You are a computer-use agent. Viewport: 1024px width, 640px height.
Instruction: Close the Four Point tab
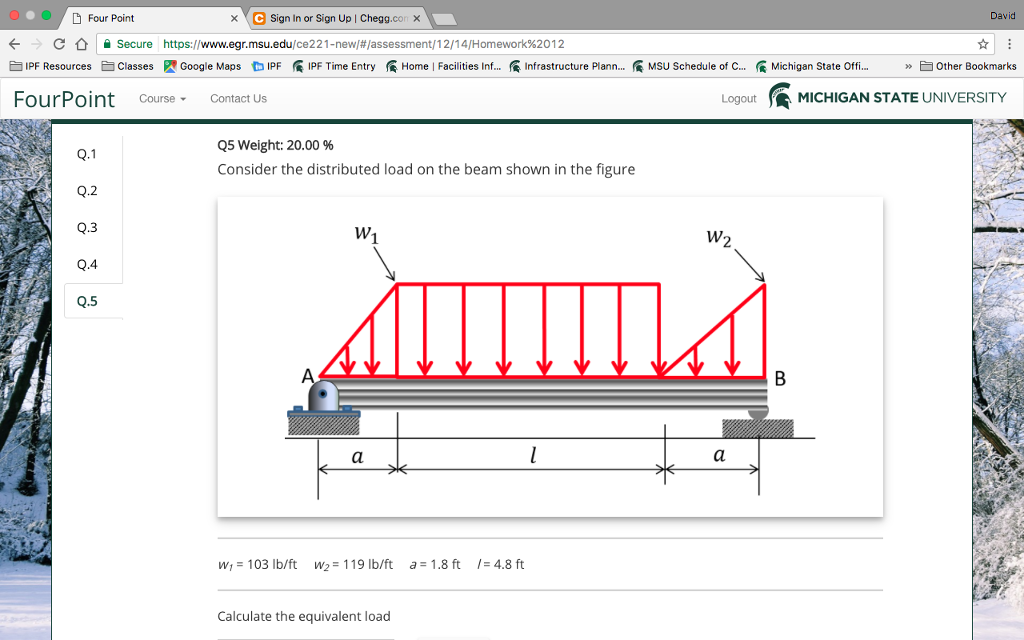coord(234,18)
